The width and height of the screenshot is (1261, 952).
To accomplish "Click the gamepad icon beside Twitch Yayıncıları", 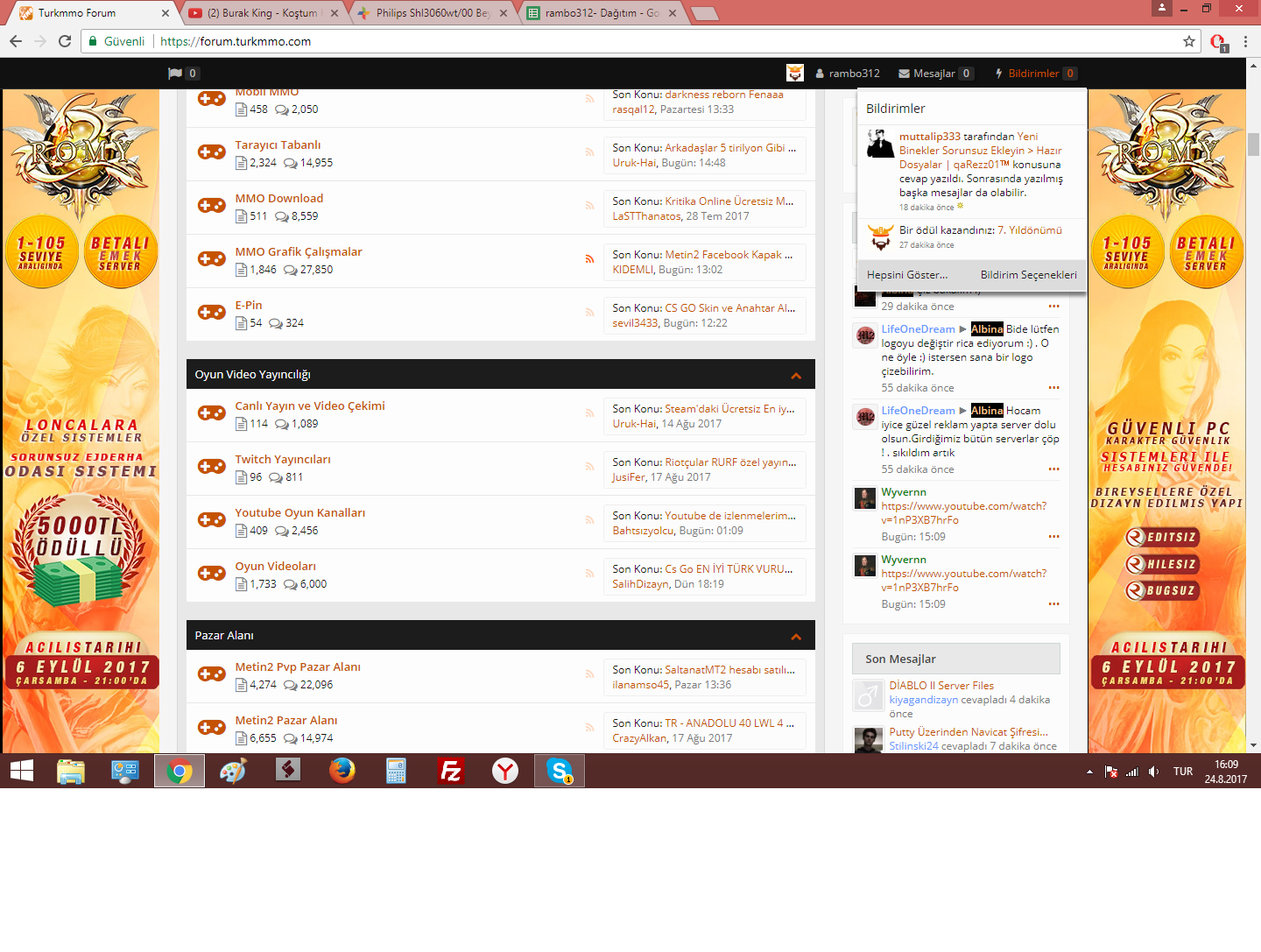I will point(211,467).
